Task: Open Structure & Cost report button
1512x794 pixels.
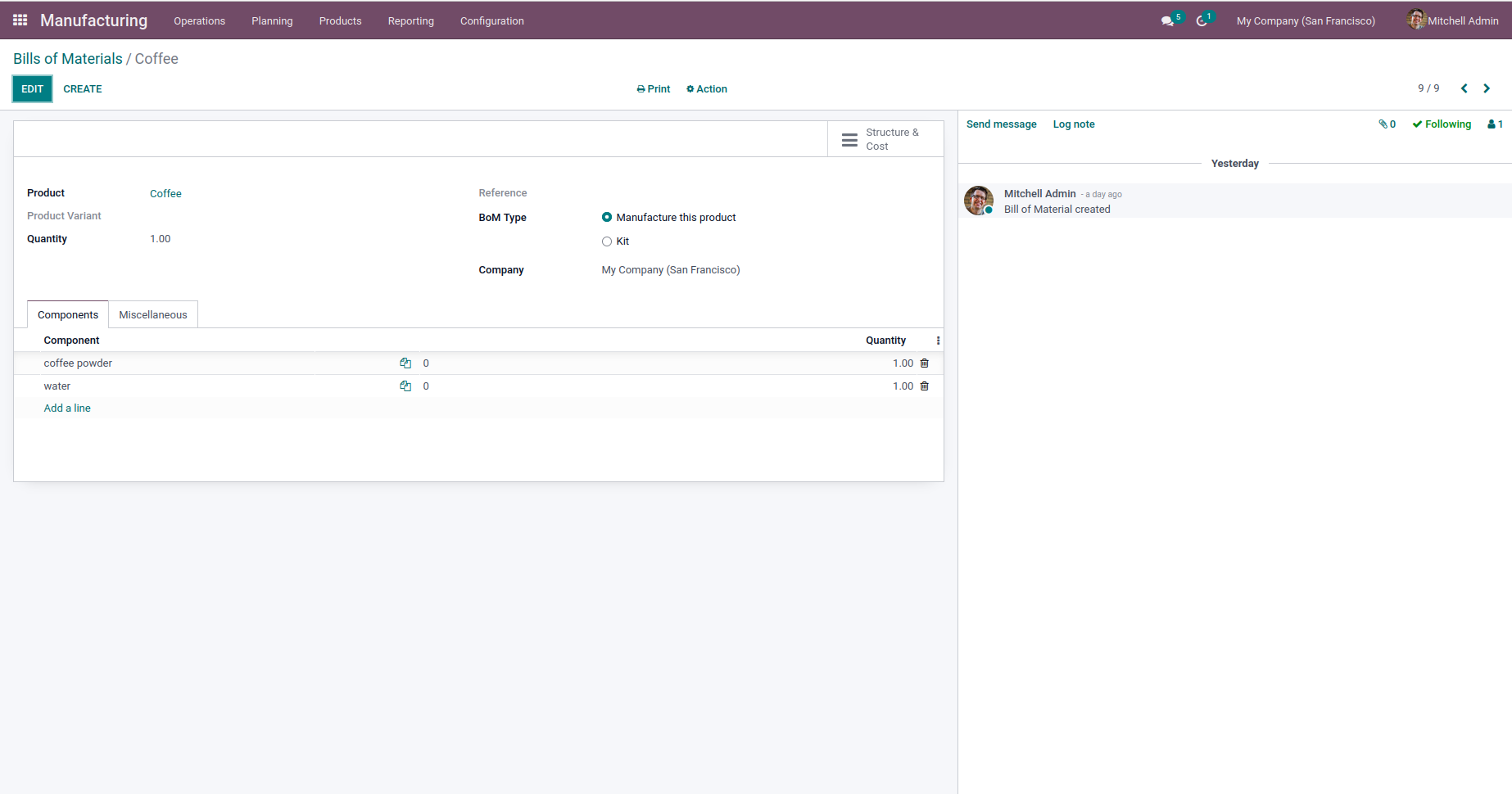Action: pyautogui.click(x=885, y=139)
